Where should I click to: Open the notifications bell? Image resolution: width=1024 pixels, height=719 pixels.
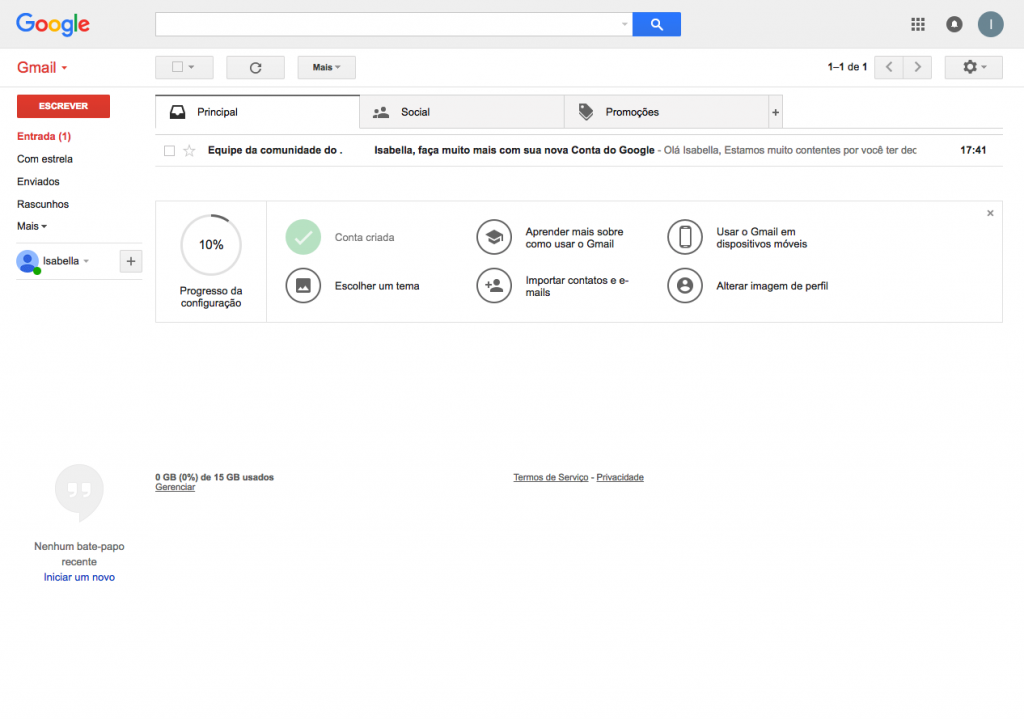pyautogui.click(x=954, y=24)
